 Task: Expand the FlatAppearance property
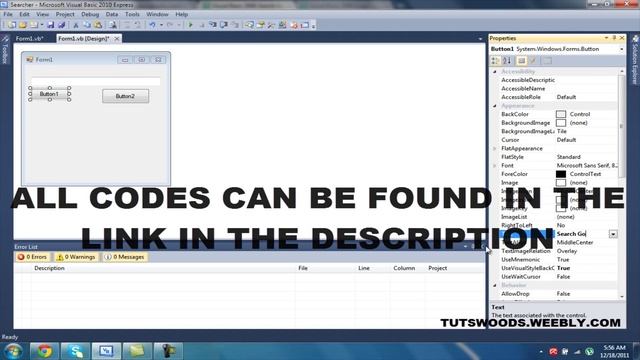tap(495, 149)
